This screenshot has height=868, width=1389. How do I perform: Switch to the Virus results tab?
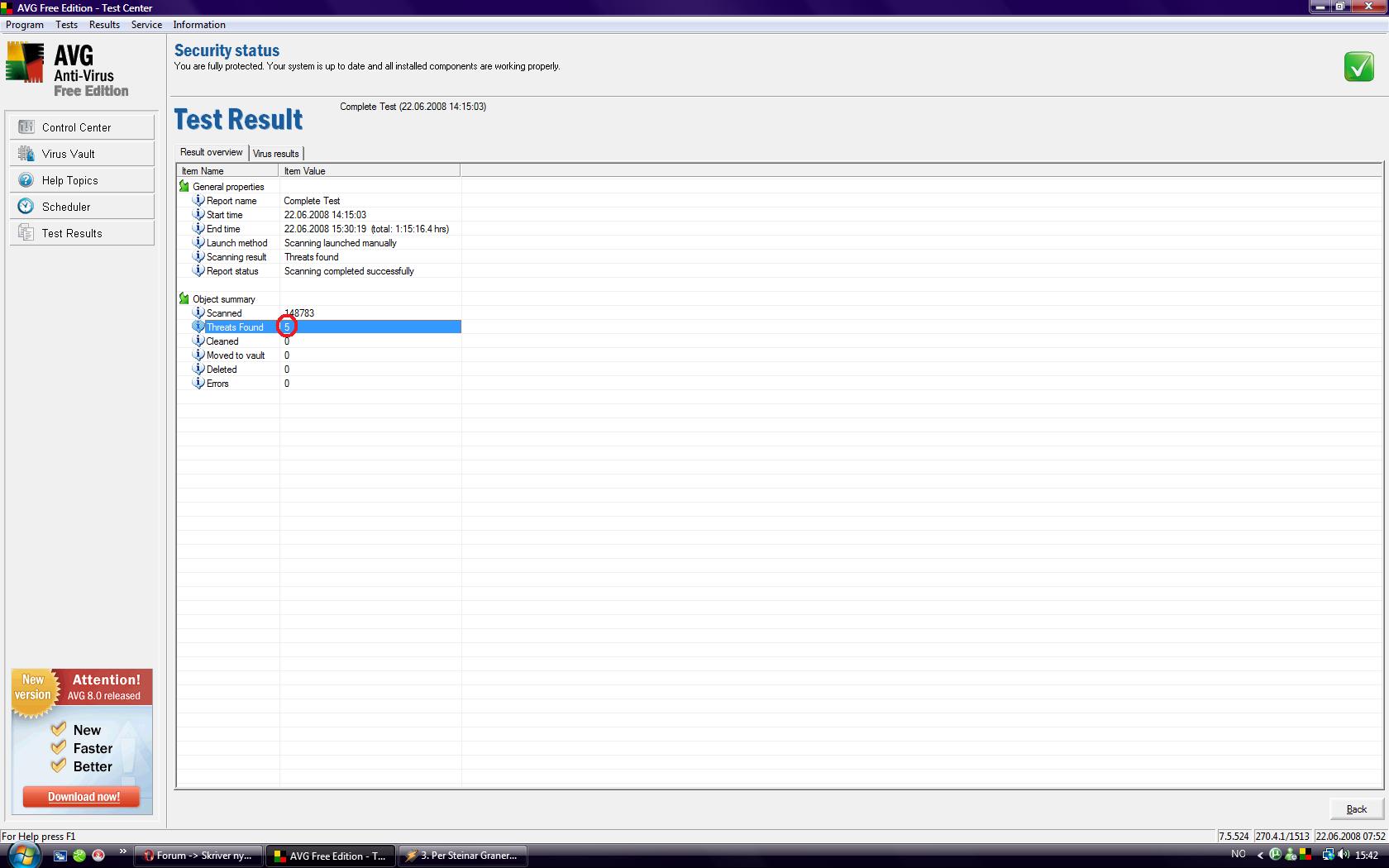point(276,154)
